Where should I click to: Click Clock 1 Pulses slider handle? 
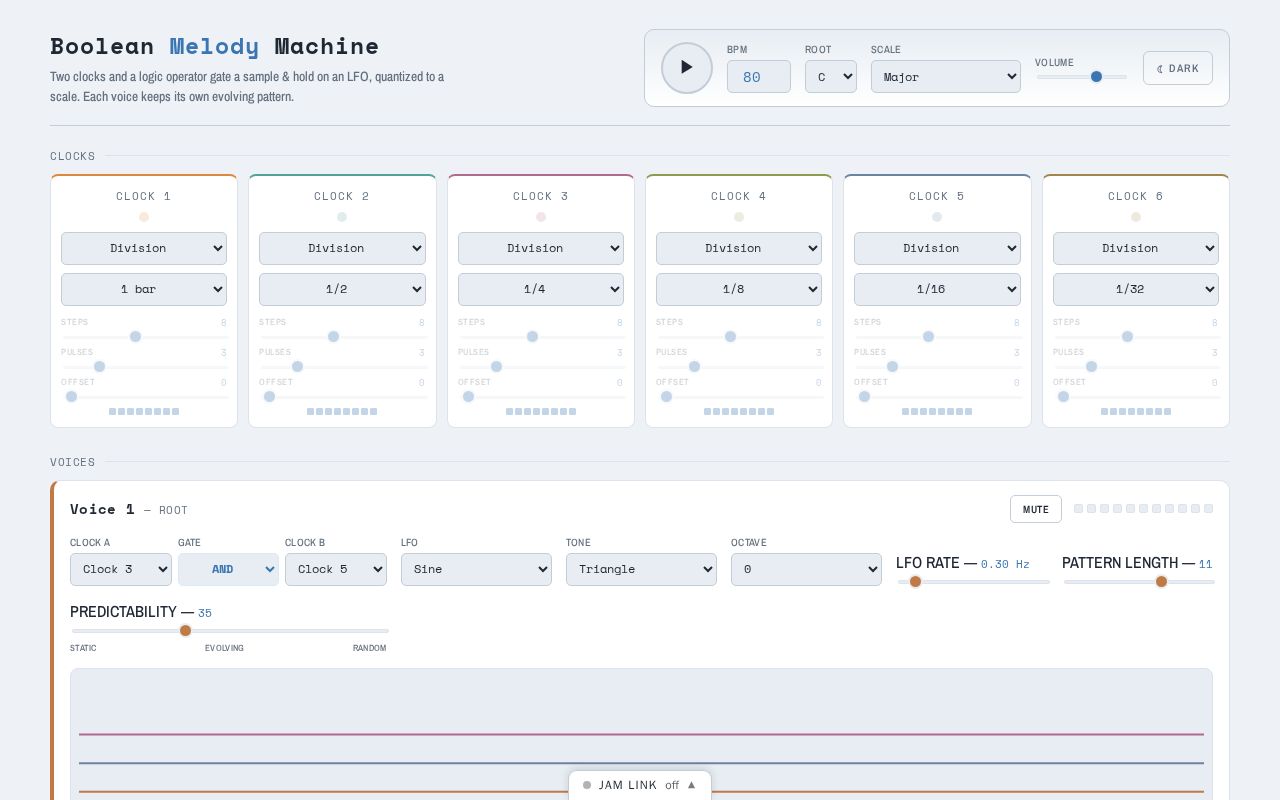point(99,367)
